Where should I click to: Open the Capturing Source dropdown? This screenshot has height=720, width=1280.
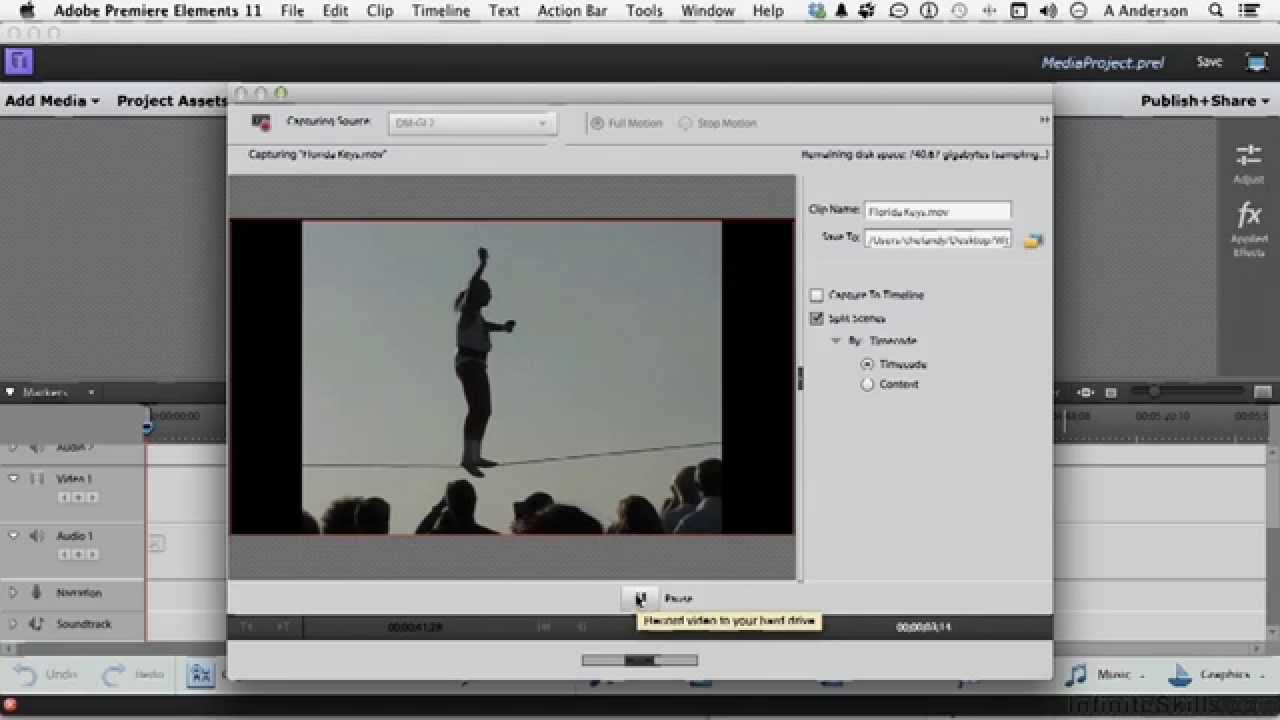[472, 123]
